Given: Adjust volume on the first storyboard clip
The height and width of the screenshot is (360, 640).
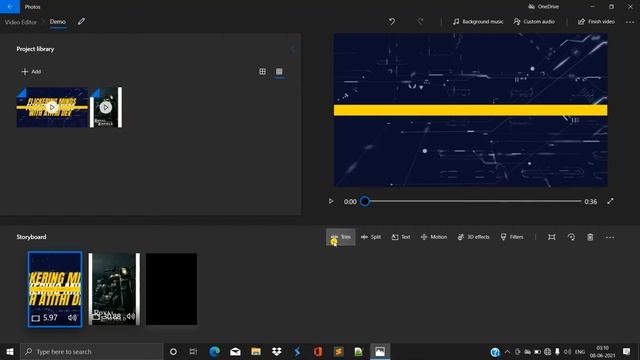Looking at the screenshot, I should [x=73, y=318].
